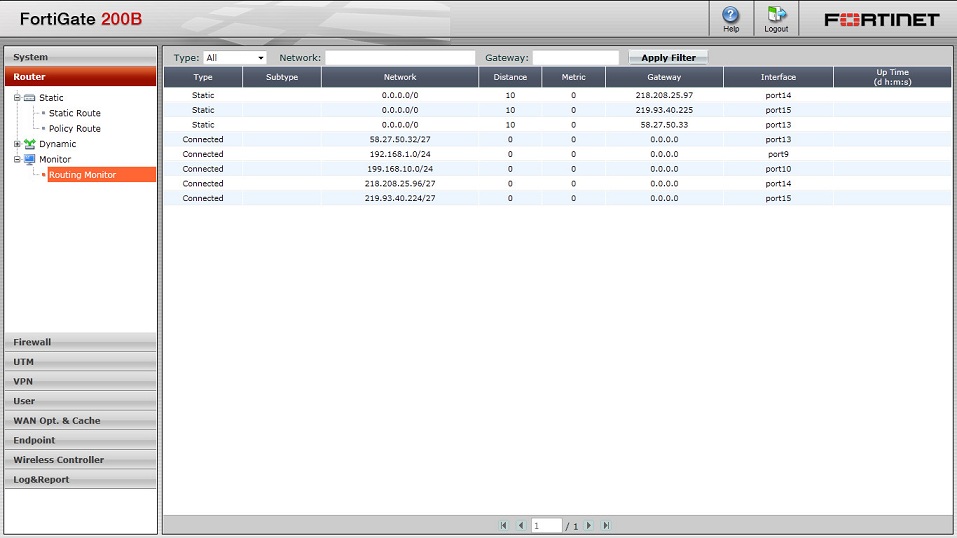
Task: Open Wireless Controller menu section
Action: tap(81, 459)
